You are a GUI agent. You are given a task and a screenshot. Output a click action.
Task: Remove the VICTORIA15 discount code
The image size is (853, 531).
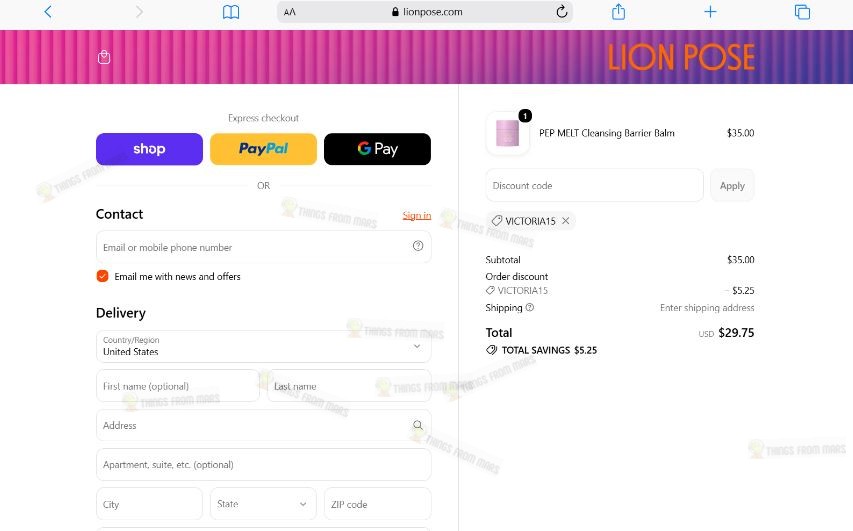point(566,221)
